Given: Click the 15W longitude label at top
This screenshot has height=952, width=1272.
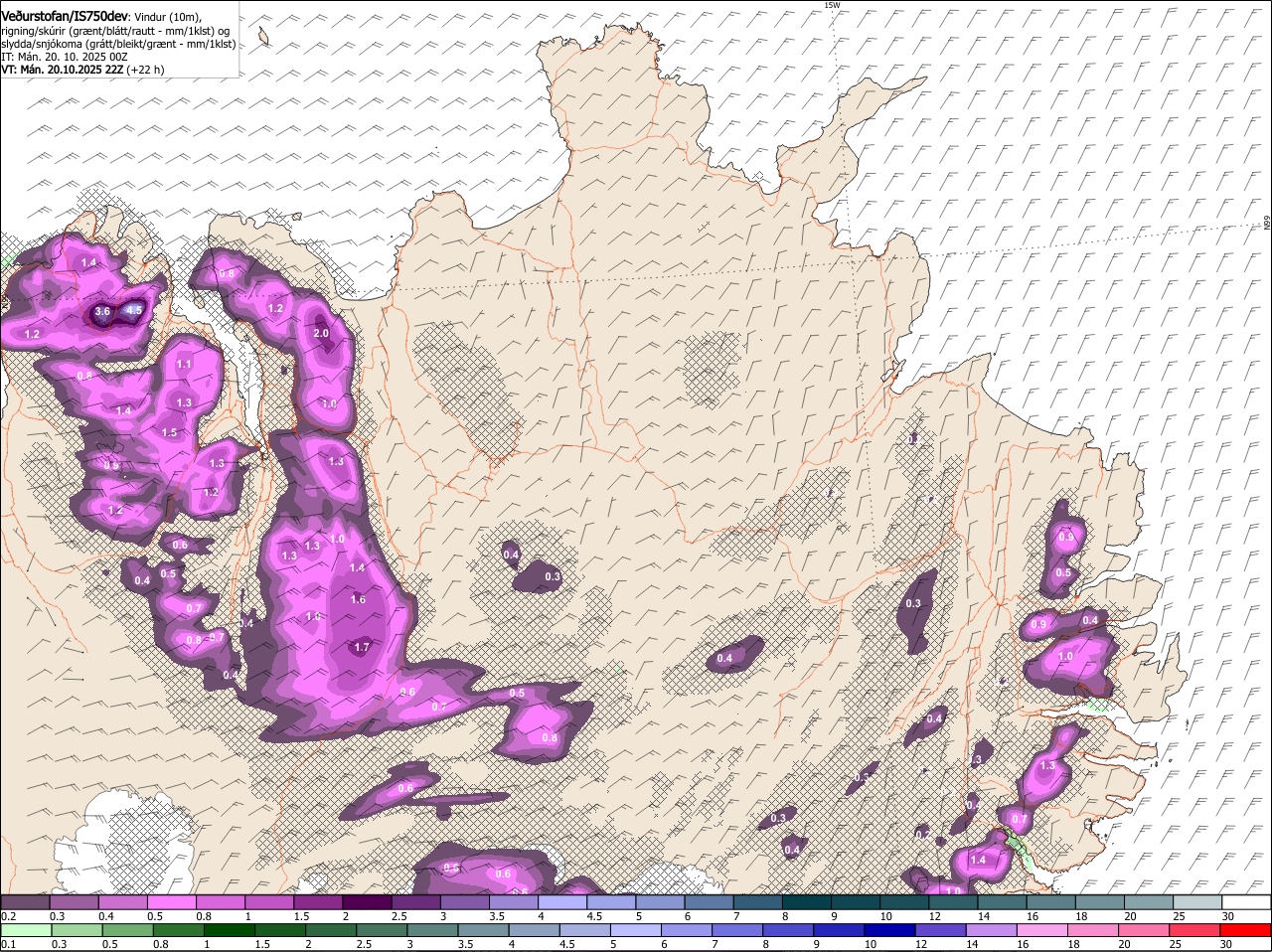Looking at the screenshot, I should point(832,5).
